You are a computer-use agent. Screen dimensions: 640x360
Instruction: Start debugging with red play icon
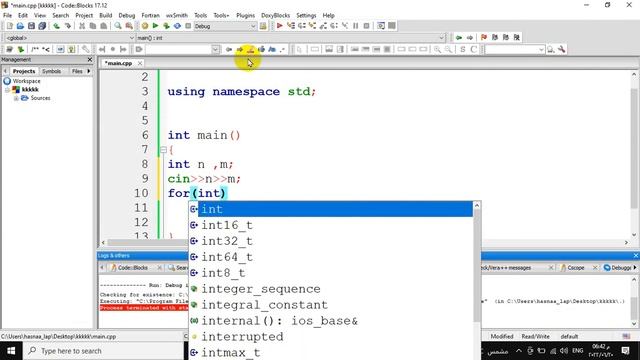[x=280, y=26]
